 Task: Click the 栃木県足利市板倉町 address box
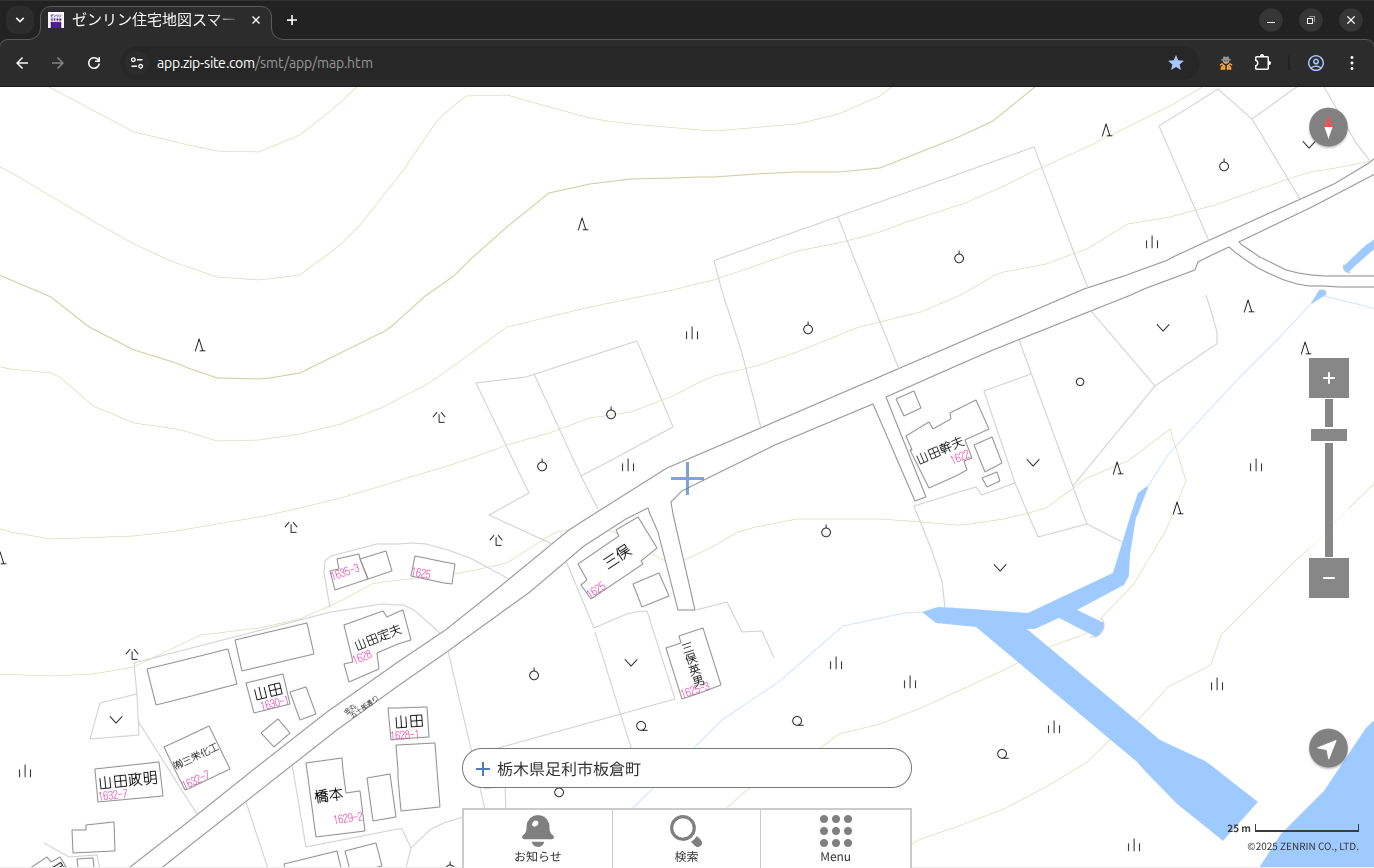click(x=686, y=769)
